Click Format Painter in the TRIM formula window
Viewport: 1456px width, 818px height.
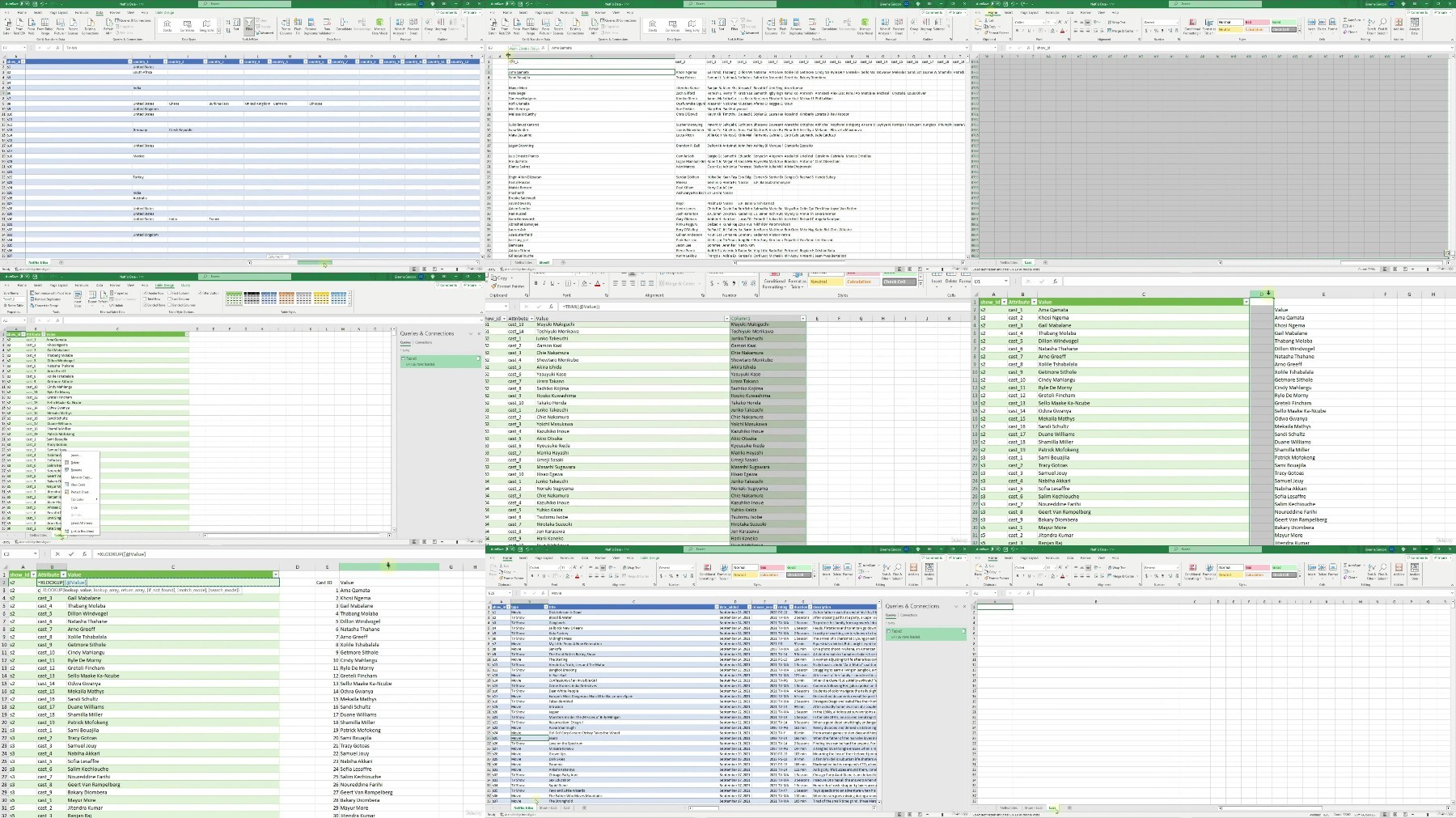click(x=508, y=286)
